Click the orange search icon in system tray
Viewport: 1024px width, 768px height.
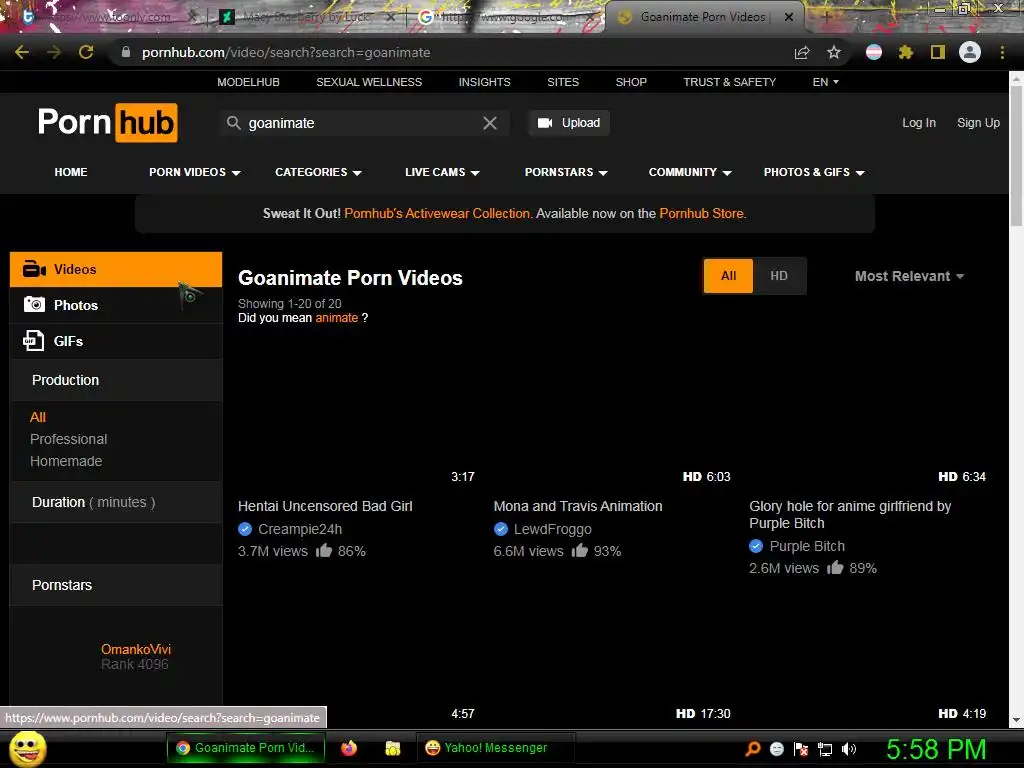753,749
